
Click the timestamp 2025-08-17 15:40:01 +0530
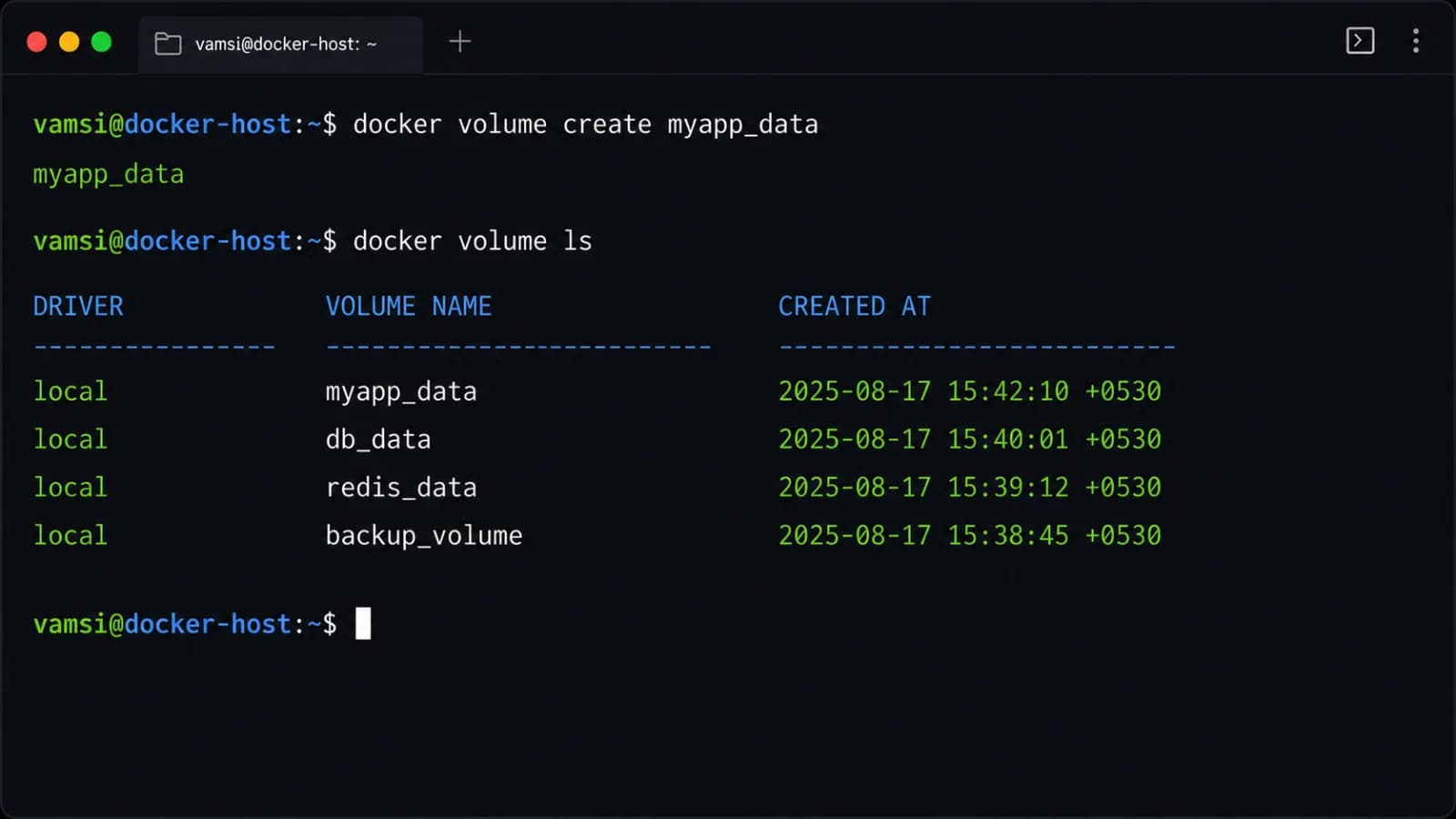pos(970,440)
